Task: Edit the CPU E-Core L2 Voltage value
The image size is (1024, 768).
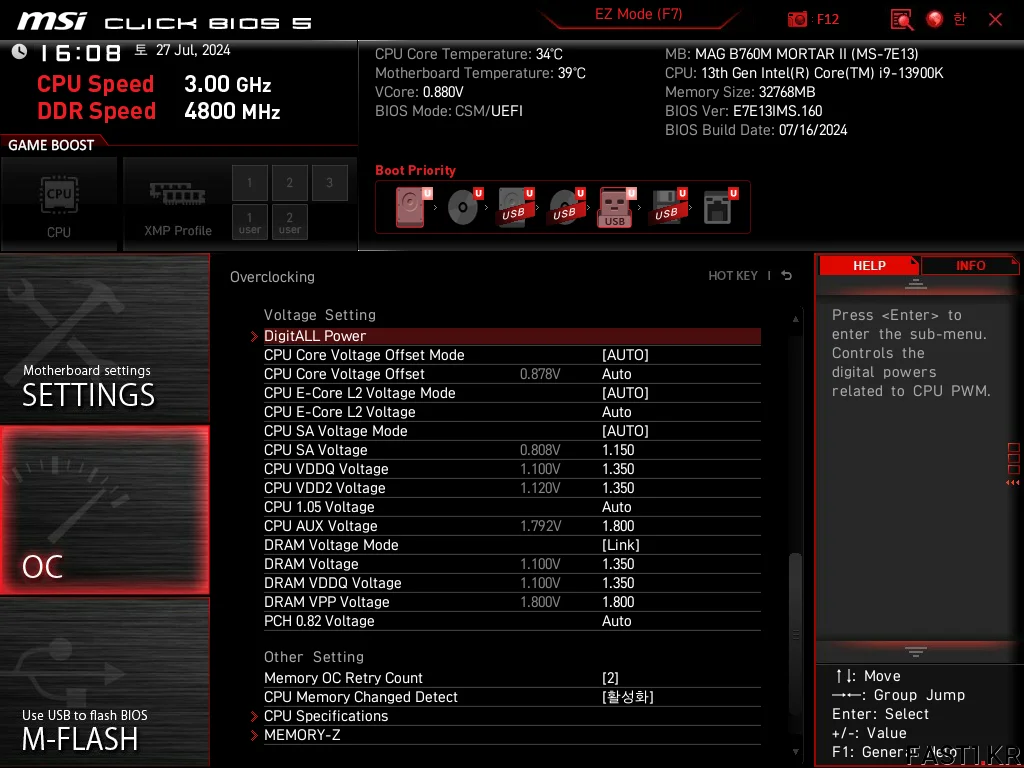Action: (x=616, y=411)
